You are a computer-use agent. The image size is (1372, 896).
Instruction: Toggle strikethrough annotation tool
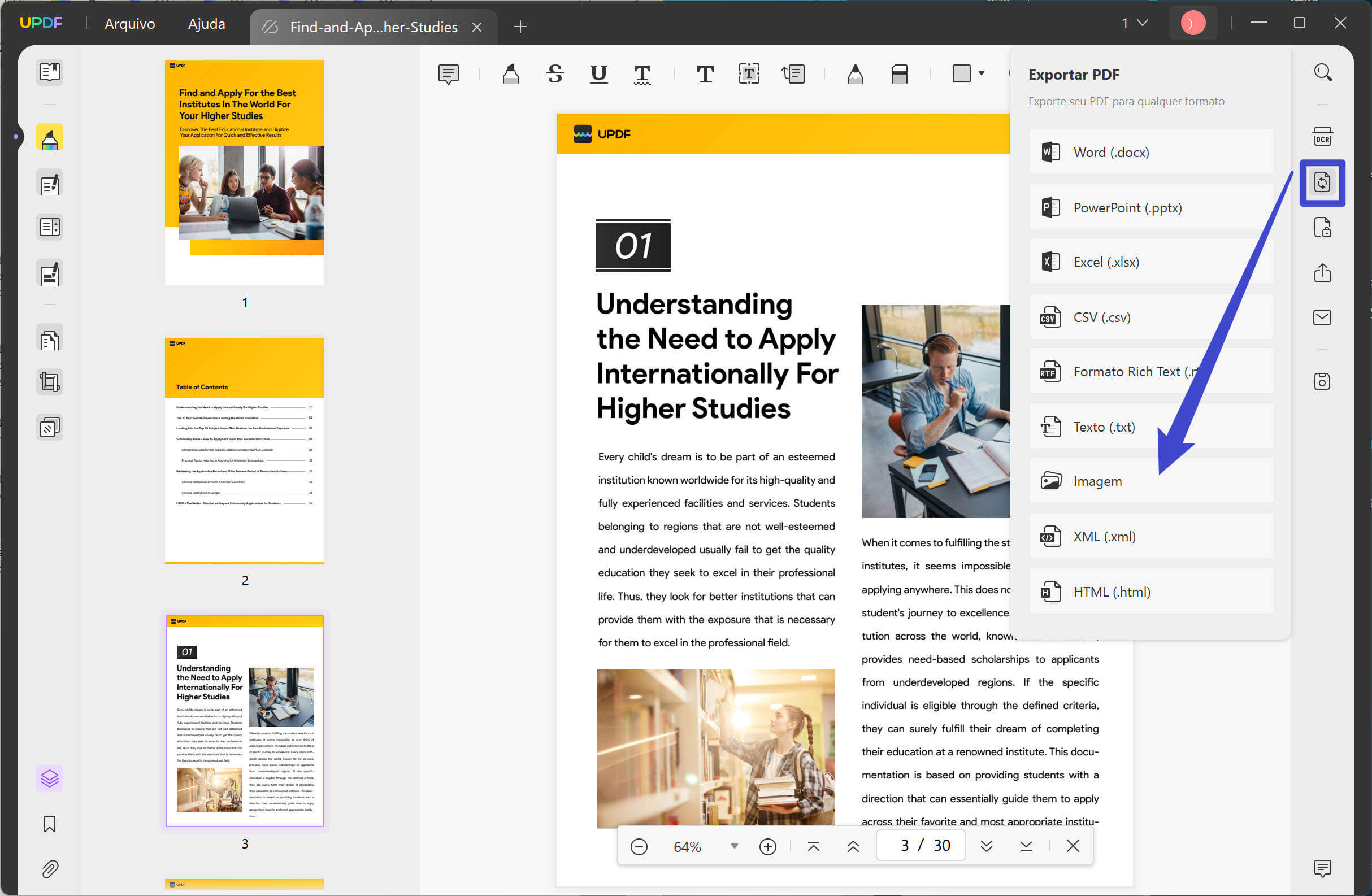[x=554, y=74]
